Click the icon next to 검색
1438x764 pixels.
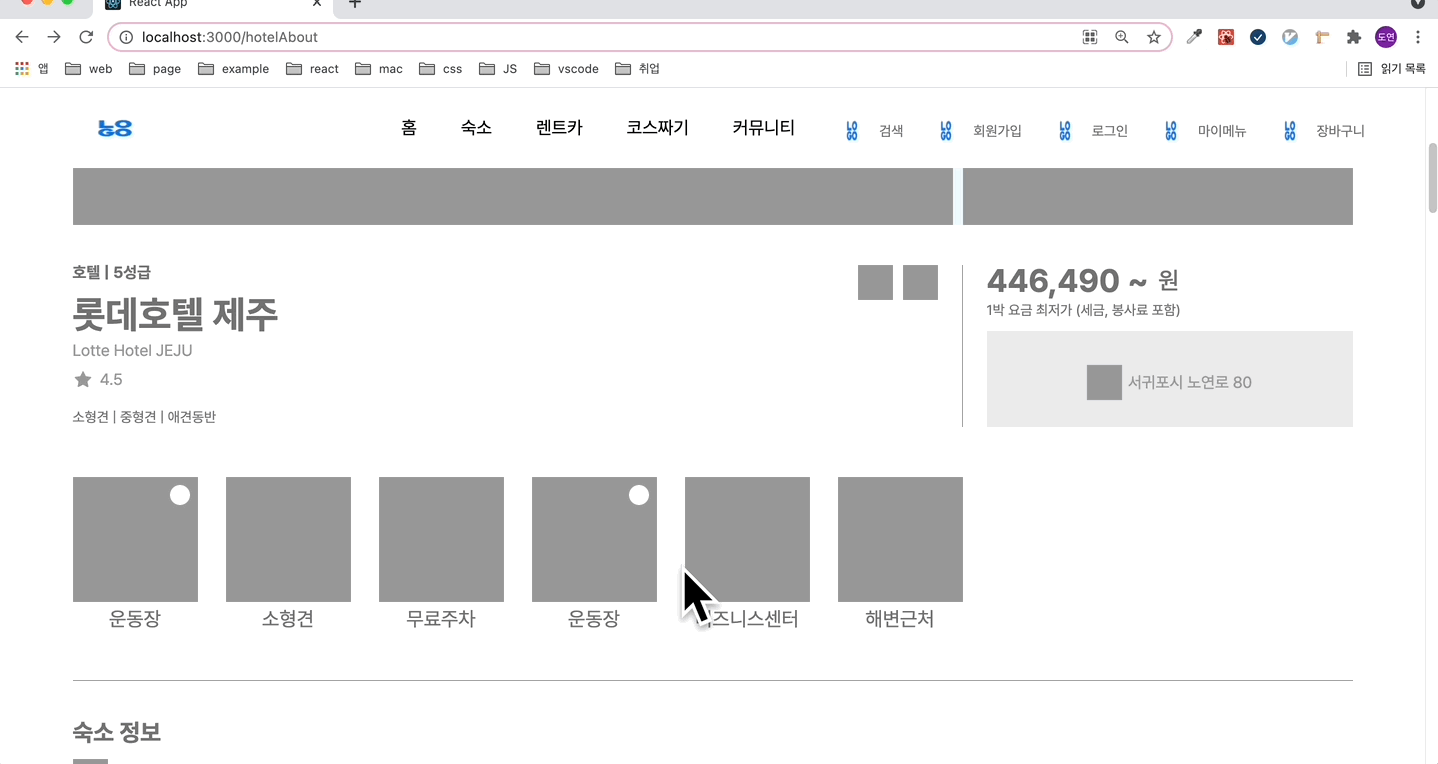click(852, 131)
